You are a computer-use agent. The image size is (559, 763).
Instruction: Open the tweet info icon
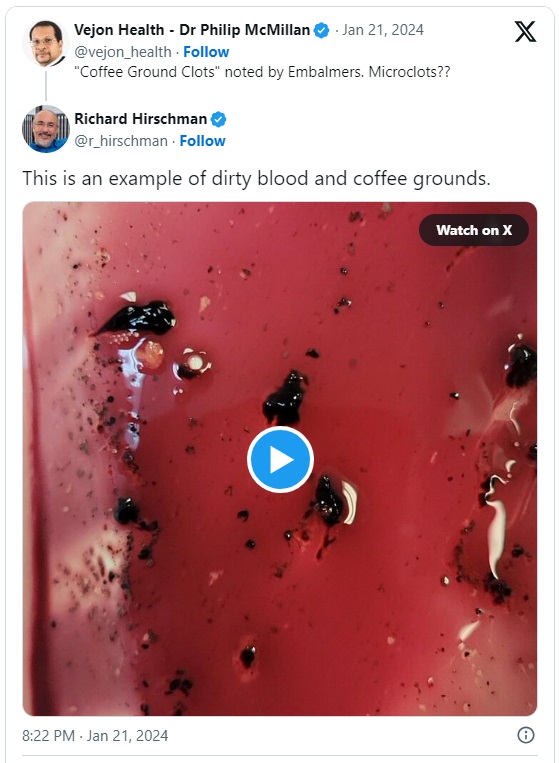[x=525, y=735]
